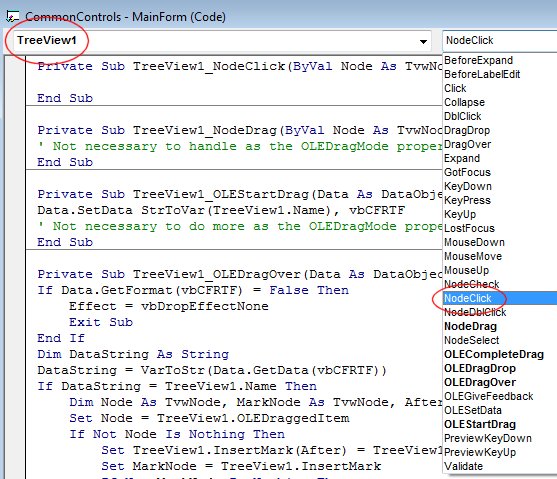This screenshot has width=557, height=479.
Task: Choose the Click event in the list
Action: [455, 88]
